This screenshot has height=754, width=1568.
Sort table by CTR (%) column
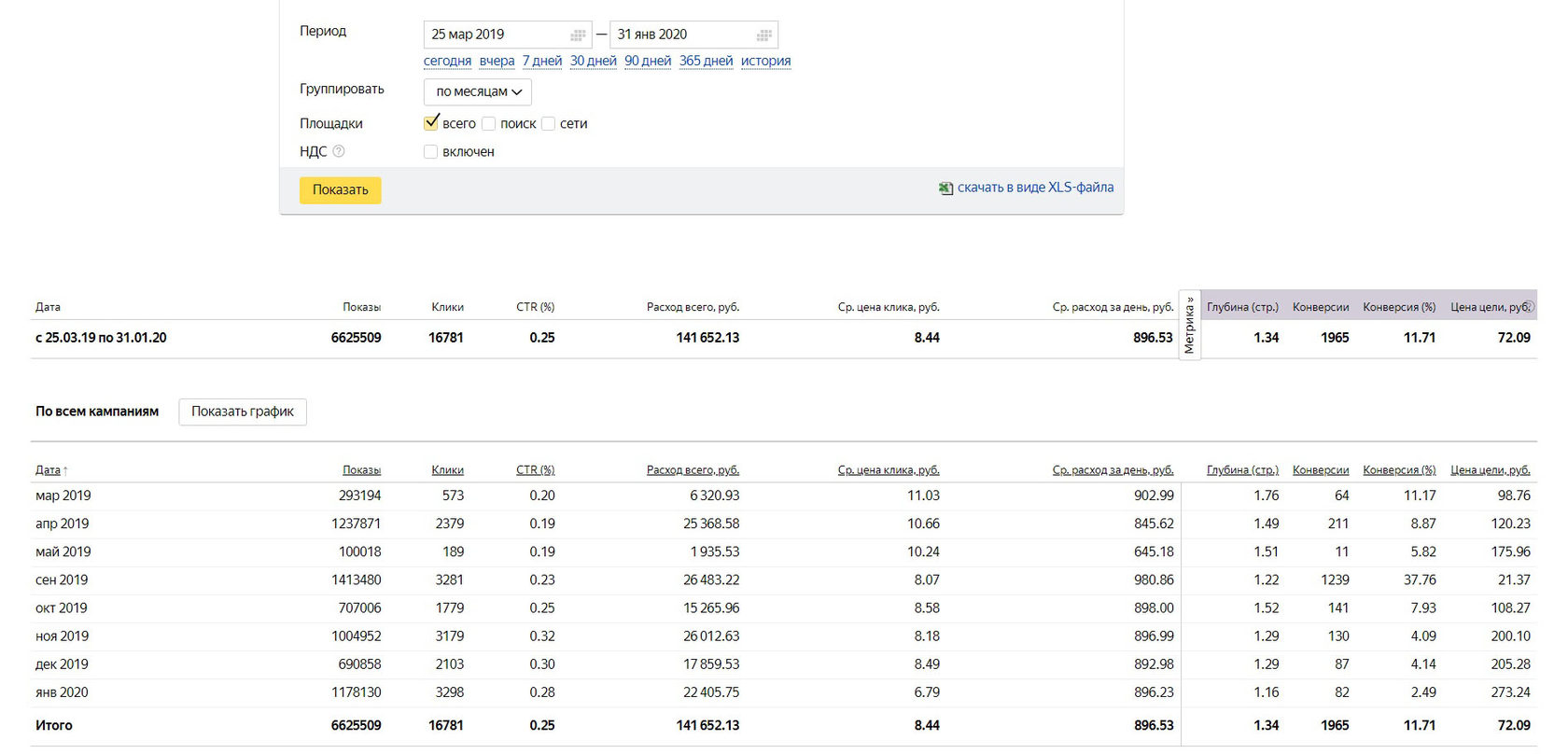click(x=535, y=470)
